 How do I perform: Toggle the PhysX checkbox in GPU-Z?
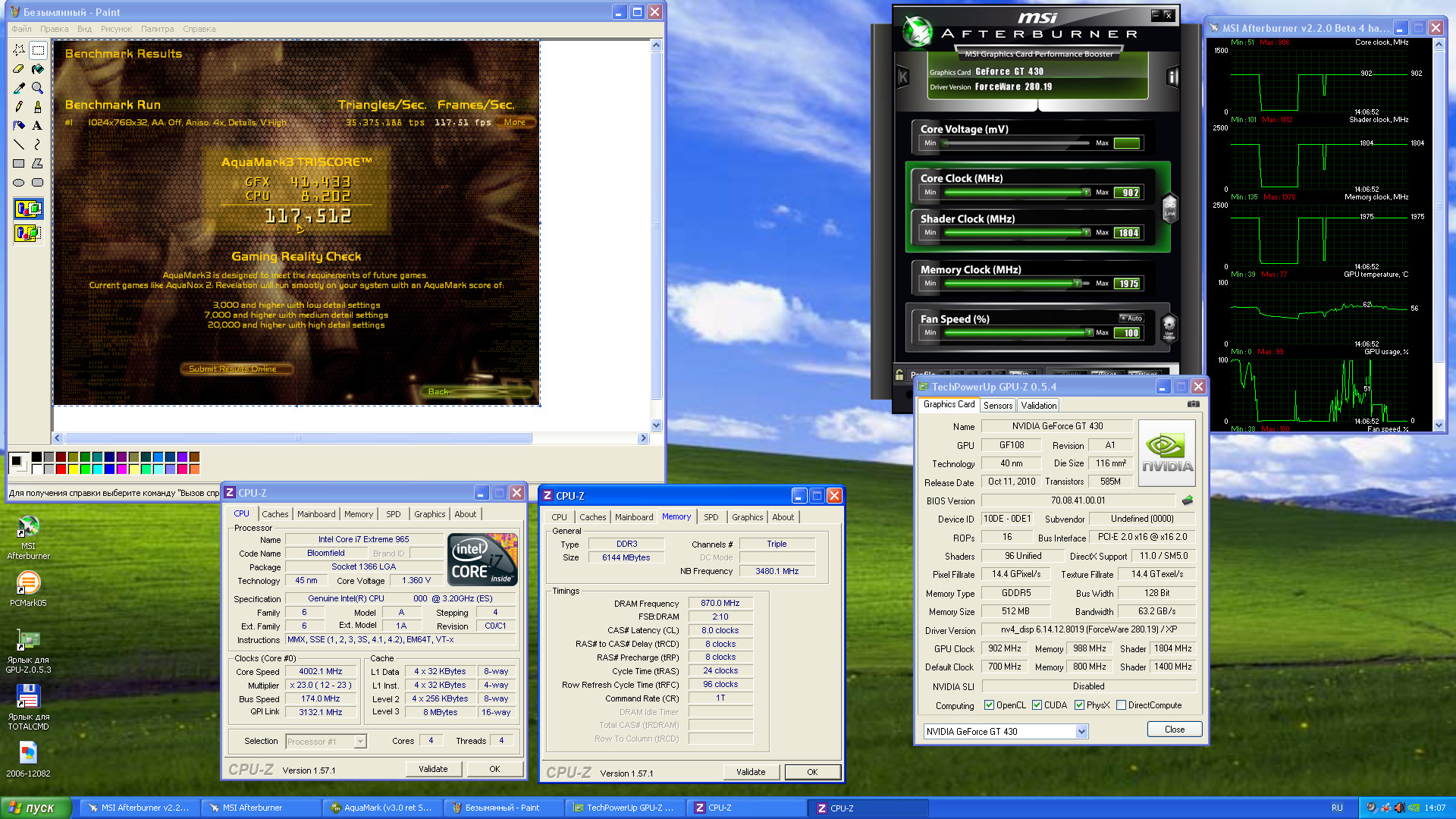[x=1079, y=705]
